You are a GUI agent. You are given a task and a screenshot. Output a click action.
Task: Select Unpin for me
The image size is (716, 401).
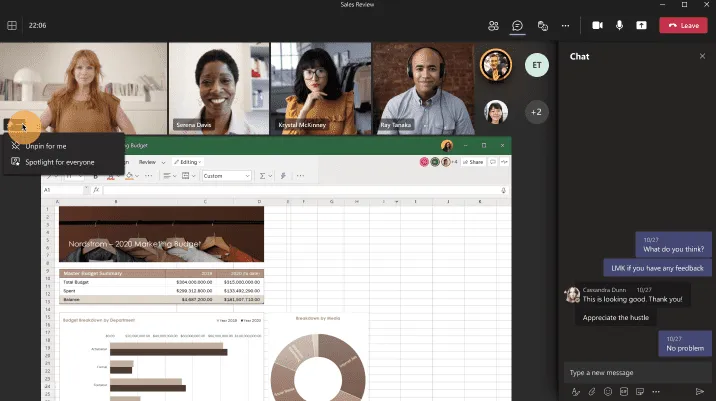45,146
